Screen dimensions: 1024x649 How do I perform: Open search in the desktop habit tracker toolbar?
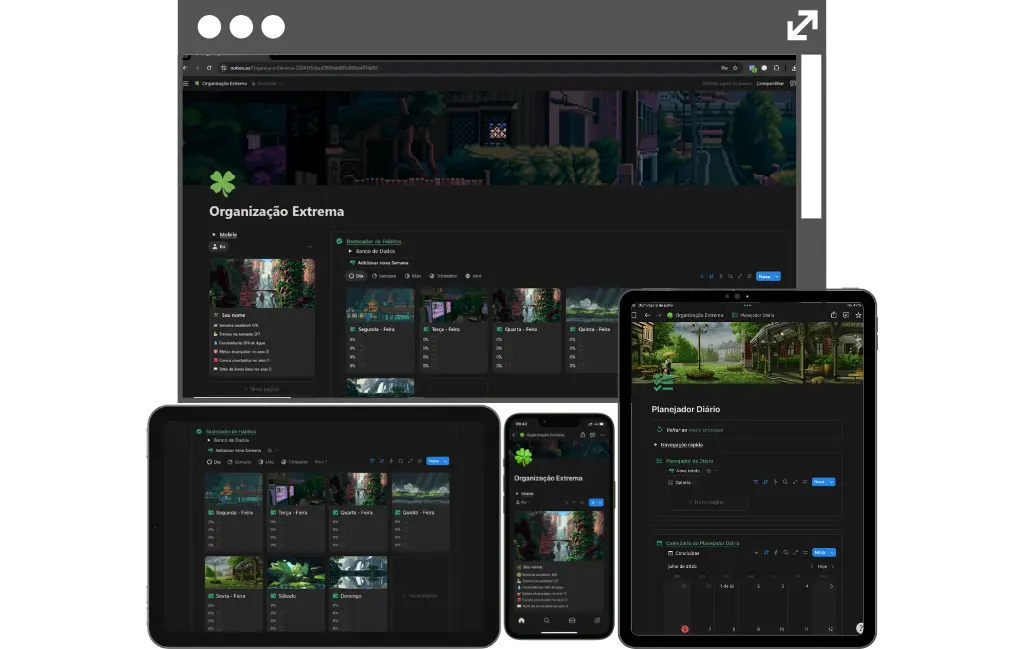(x=730, y=276)
